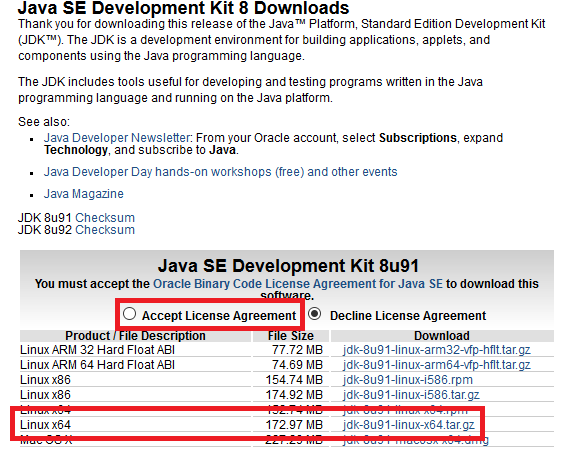This screenshot has width=565, height=449.
Task: Download jdk-8u91-linux-i586.tar.gz
Action: click(411, 395)
